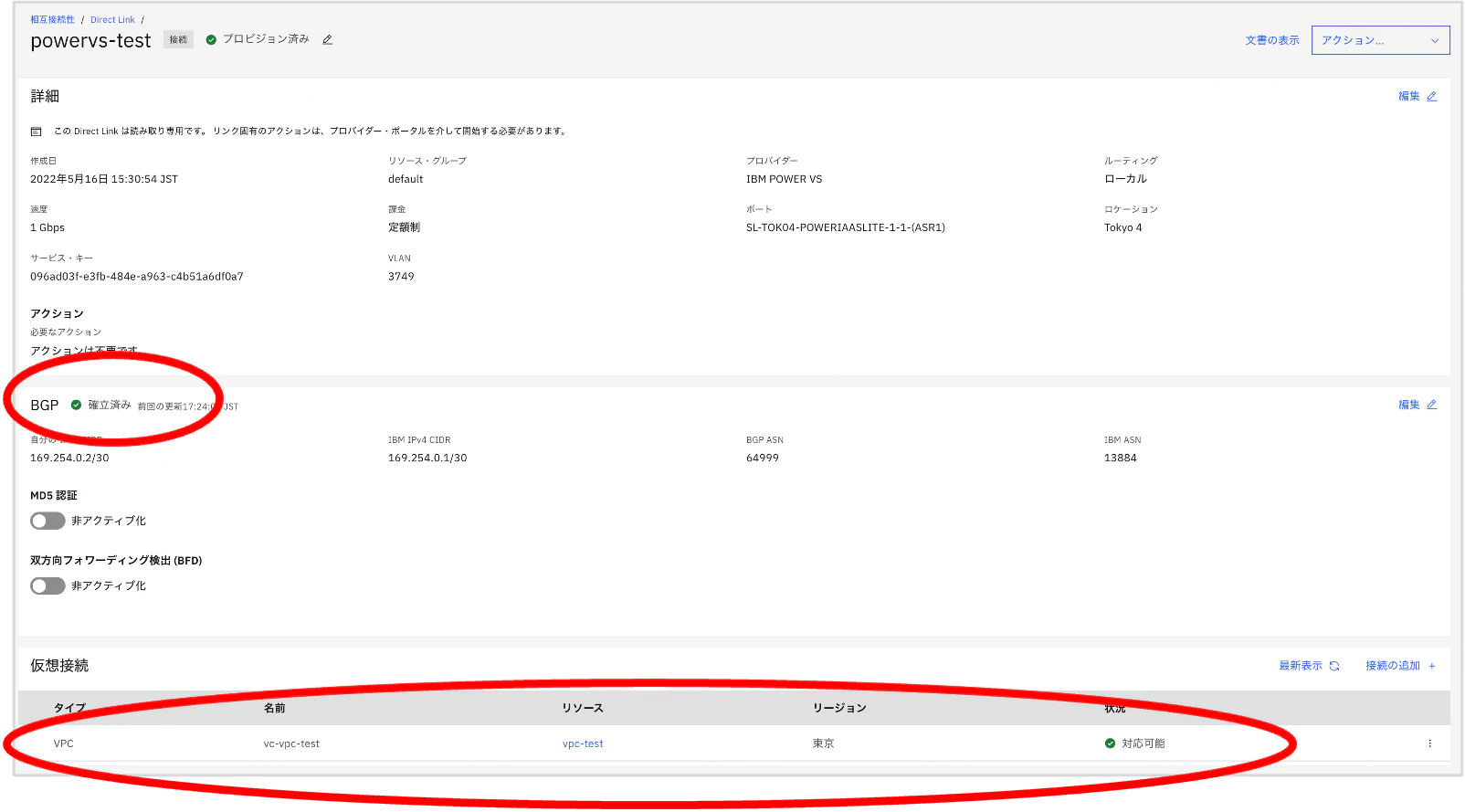The height and width of the screenshot is (812, 1465).
Task: Click the リージョン column header
Action: click(839, 708)
